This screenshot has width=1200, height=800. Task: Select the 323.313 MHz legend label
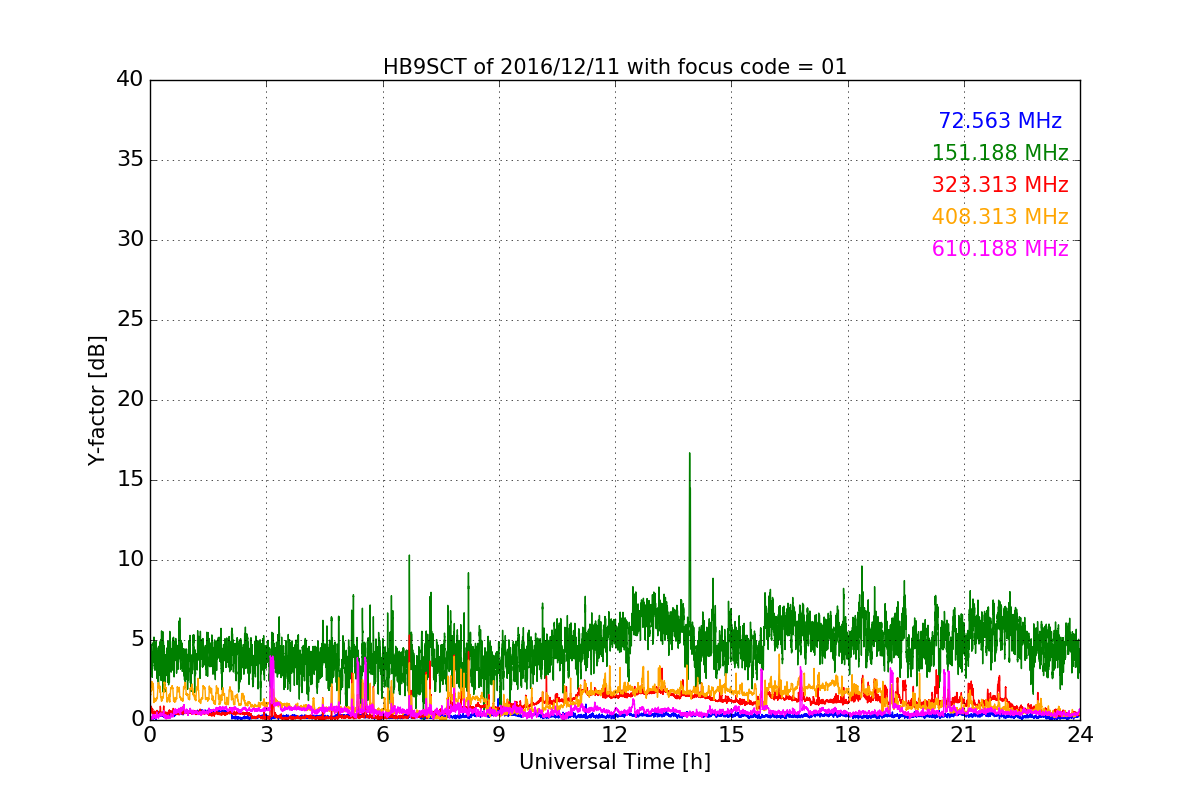click(x=1000, y=185)
